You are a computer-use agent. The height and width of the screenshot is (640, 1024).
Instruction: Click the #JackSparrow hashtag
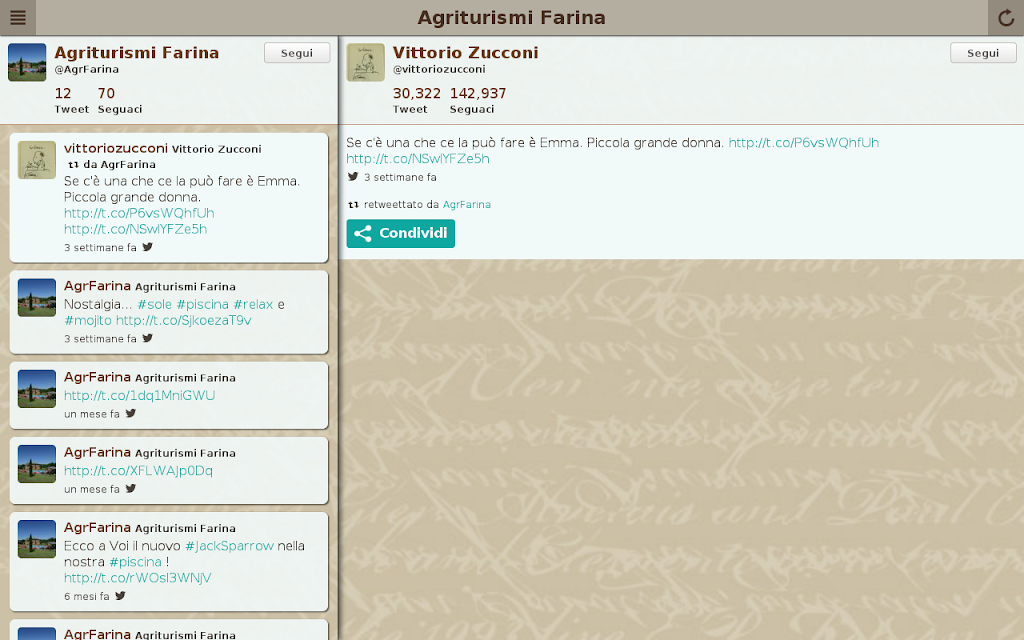click(x=229, y=545)
